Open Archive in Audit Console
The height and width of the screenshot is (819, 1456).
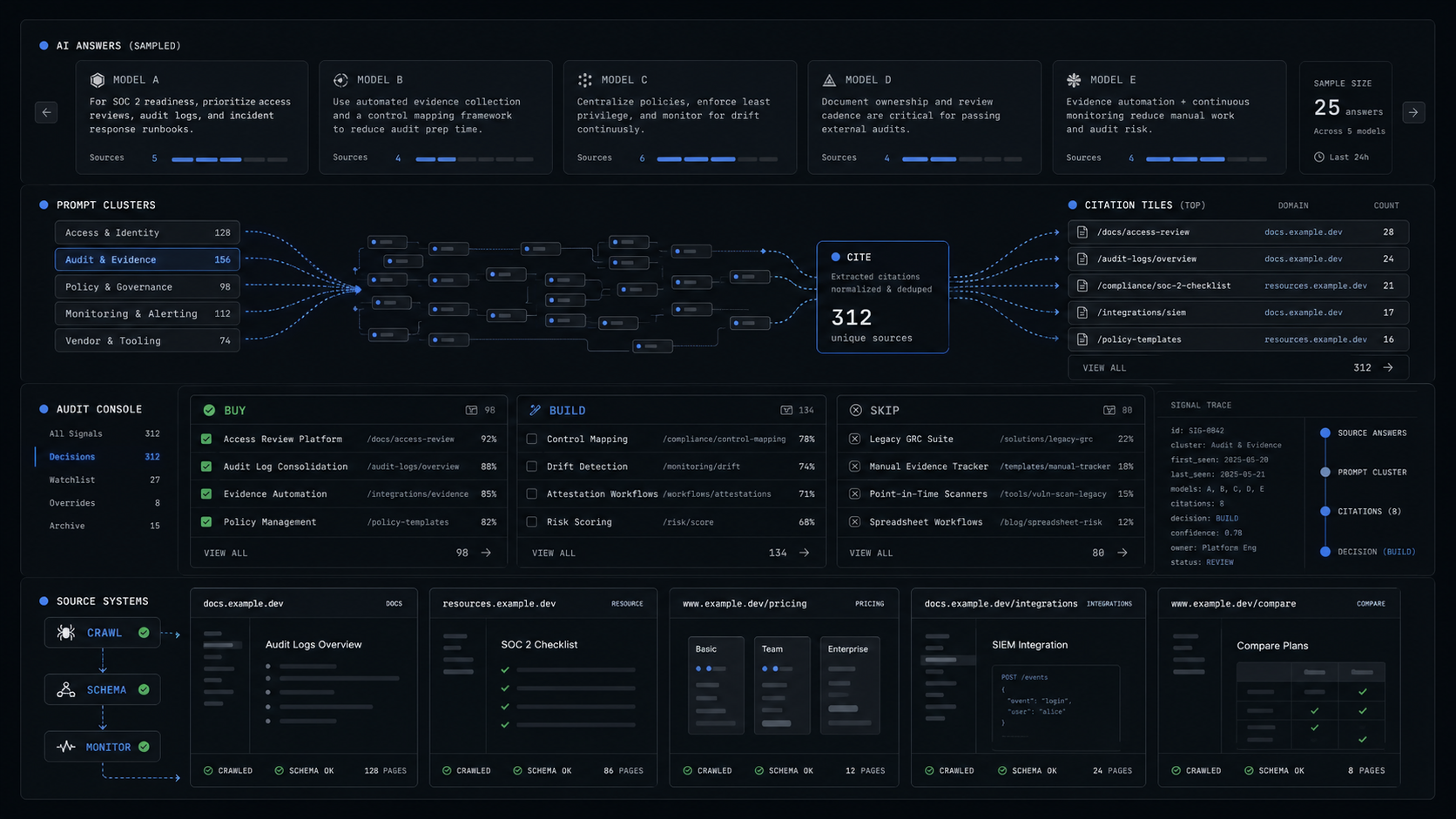pyautogui.click(x=104, y=526)
